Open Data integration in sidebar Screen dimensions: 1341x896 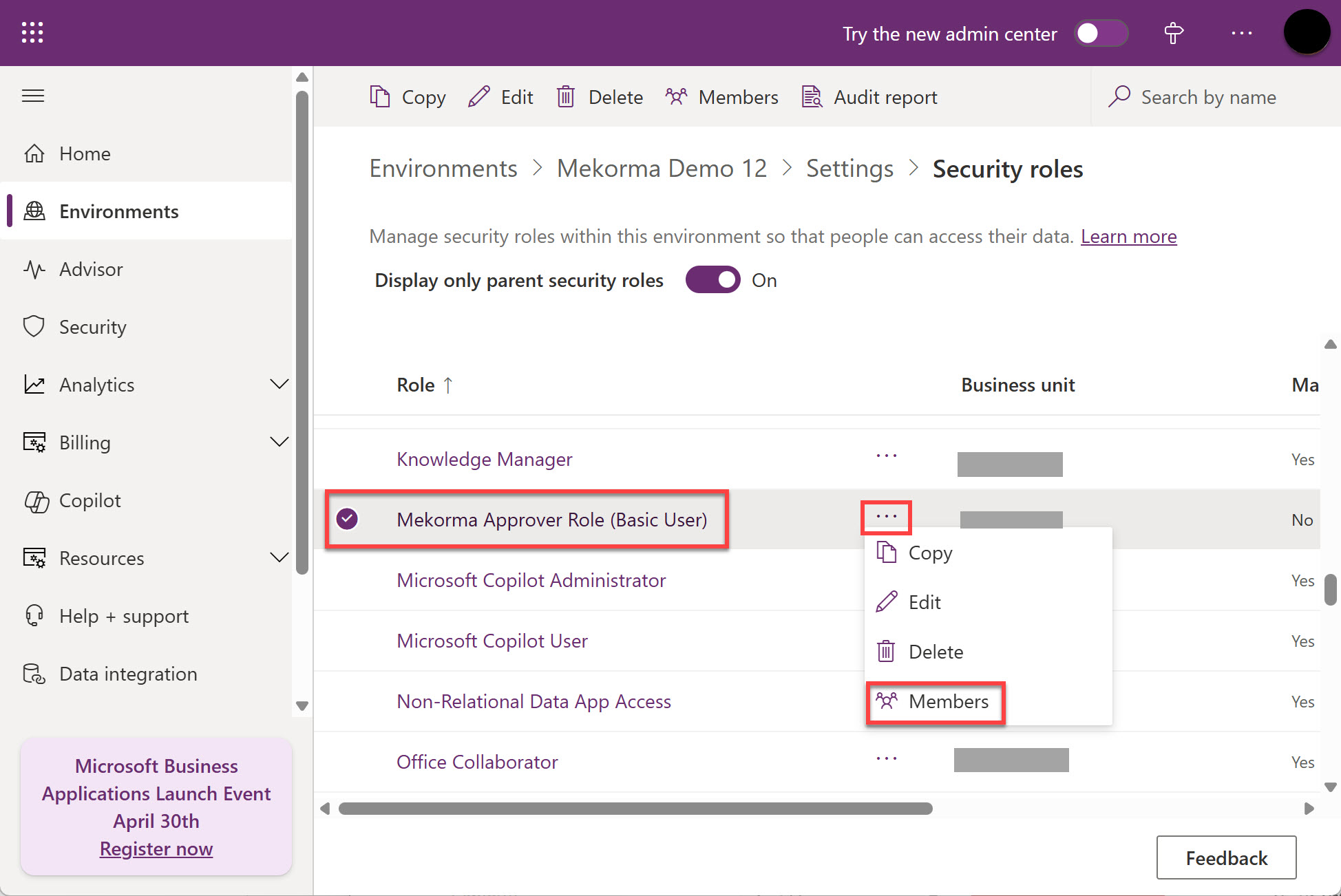pos(128,674)
